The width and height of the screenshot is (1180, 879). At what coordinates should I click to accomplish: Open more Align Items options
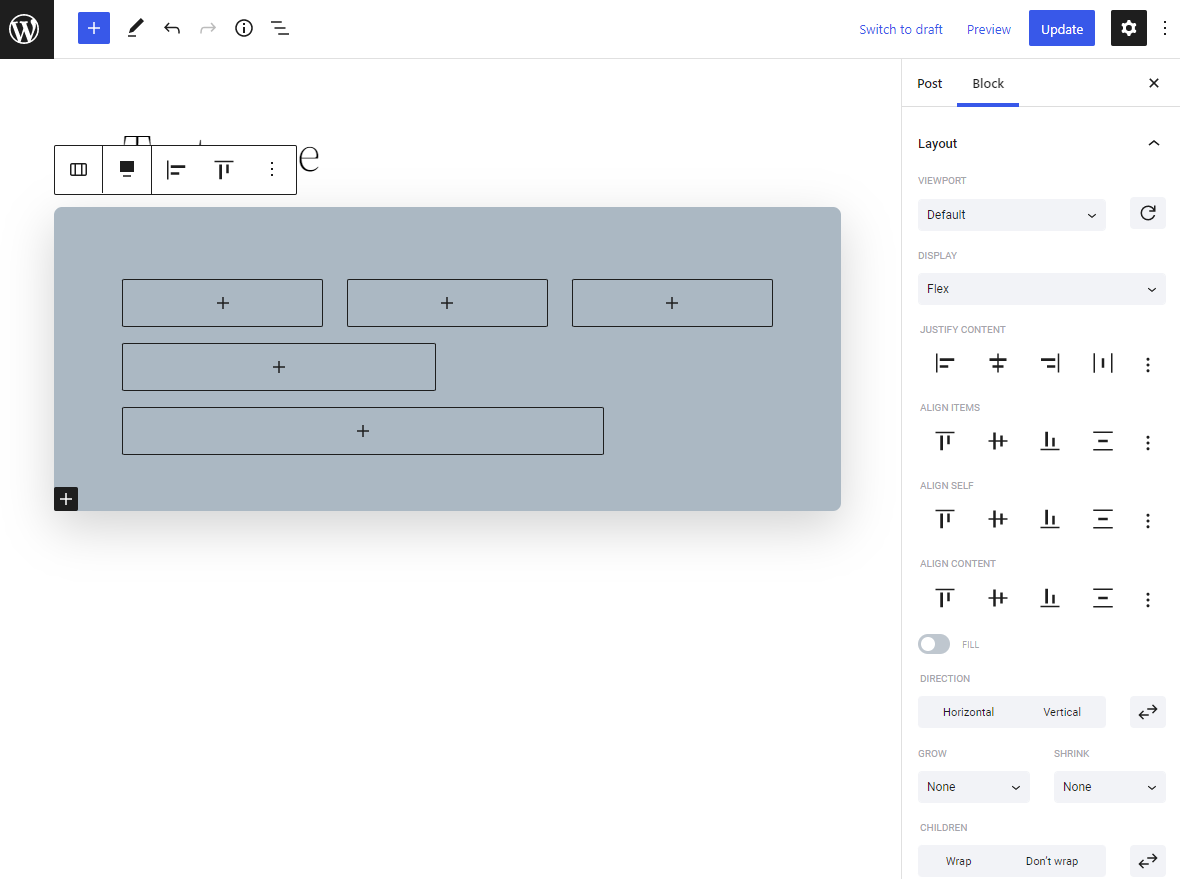(x=1148, y=443)
